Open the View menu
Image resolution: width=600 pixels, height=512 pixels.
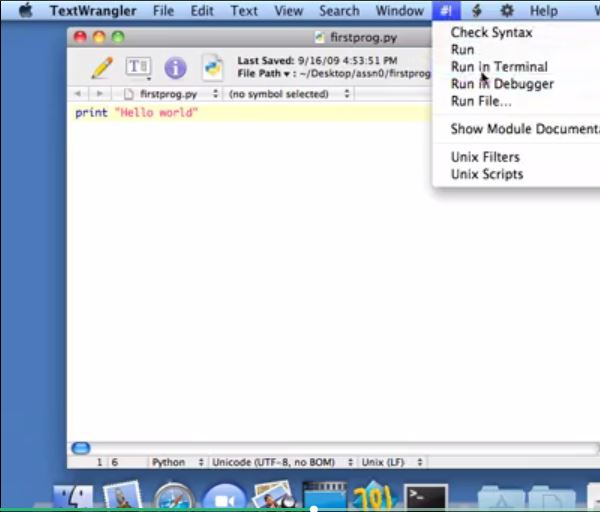click(x=289, y=11)
